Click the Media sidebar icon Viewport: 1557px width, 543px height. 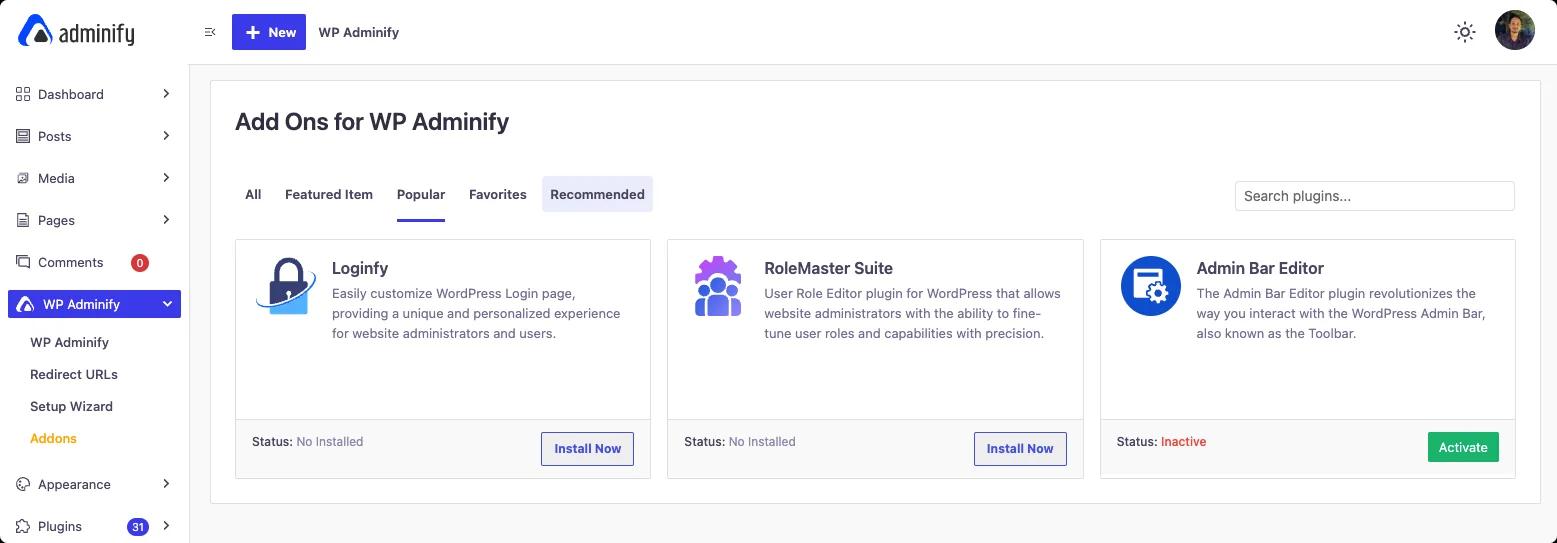pyautogui.click(x=23, y=178)
